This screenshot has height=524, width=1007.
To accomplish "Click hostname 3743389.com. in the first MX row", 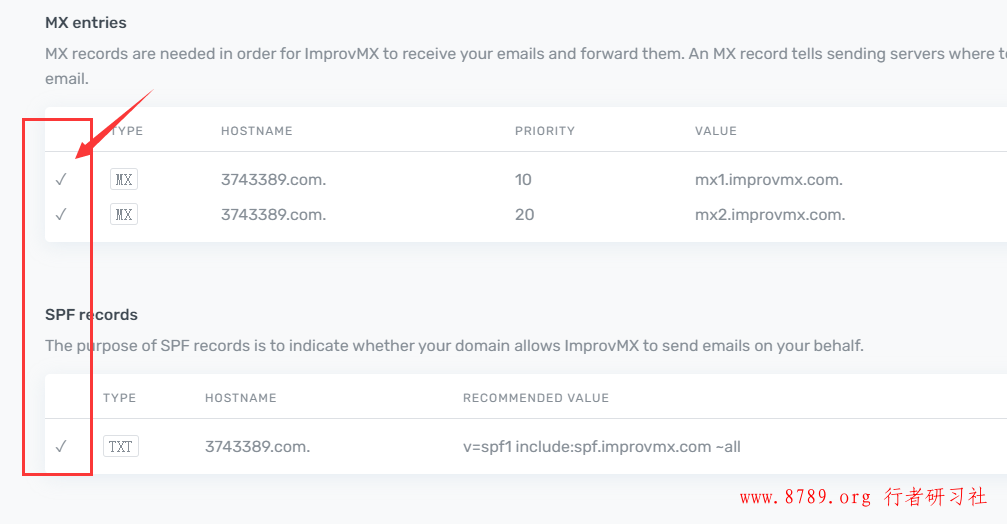I will click(274, 180).
